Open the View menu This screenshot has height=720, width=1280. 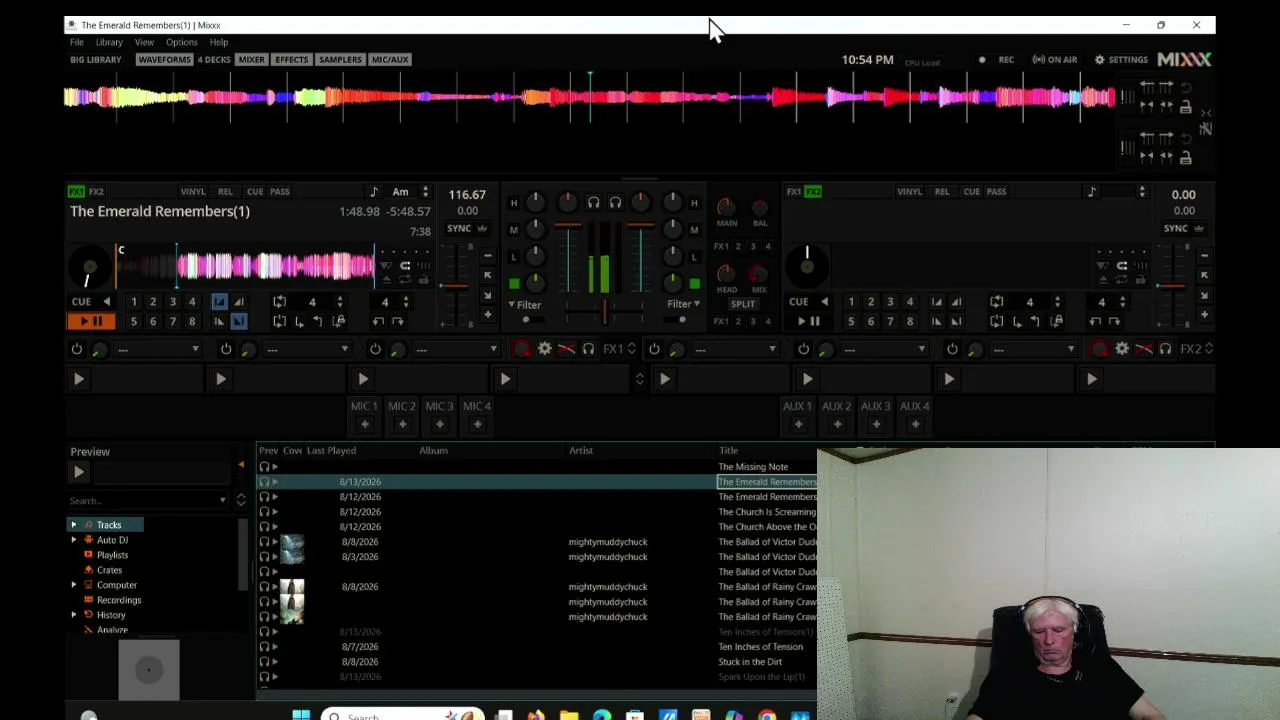(x=144, y=43)
